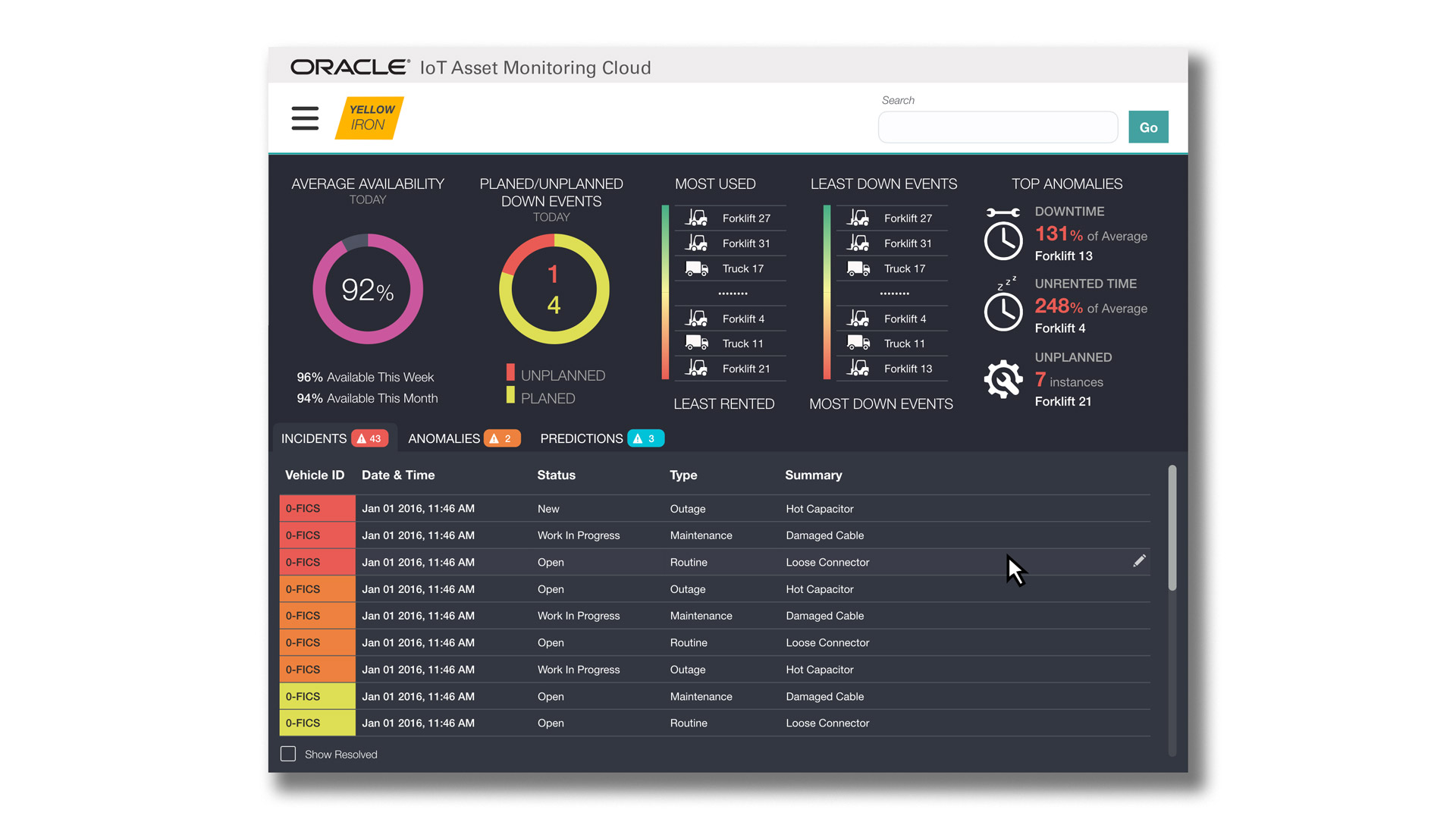Click the pencil edit icon on the Loose Connector row
Image resolution: width=1456 pixels, height=819 pixels.
point(1139,561)
